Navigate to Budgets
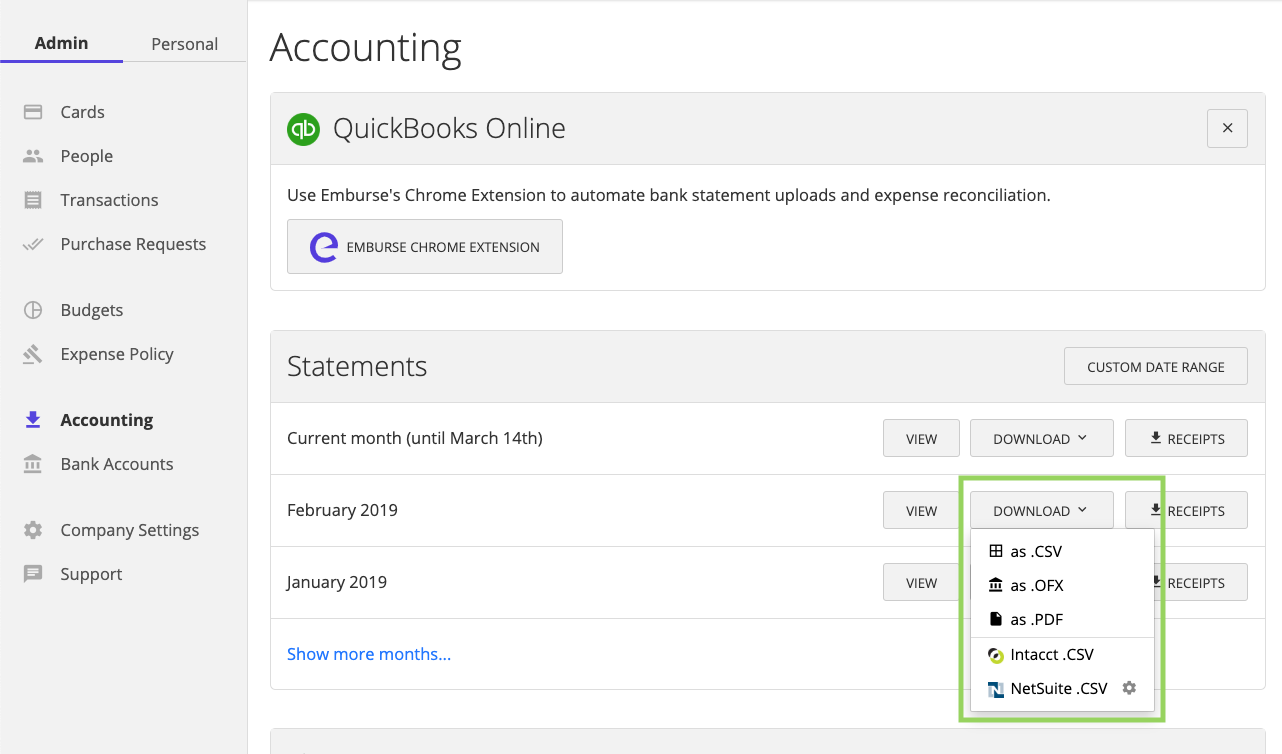This screenshot has height=754, width=1282. 91,310
